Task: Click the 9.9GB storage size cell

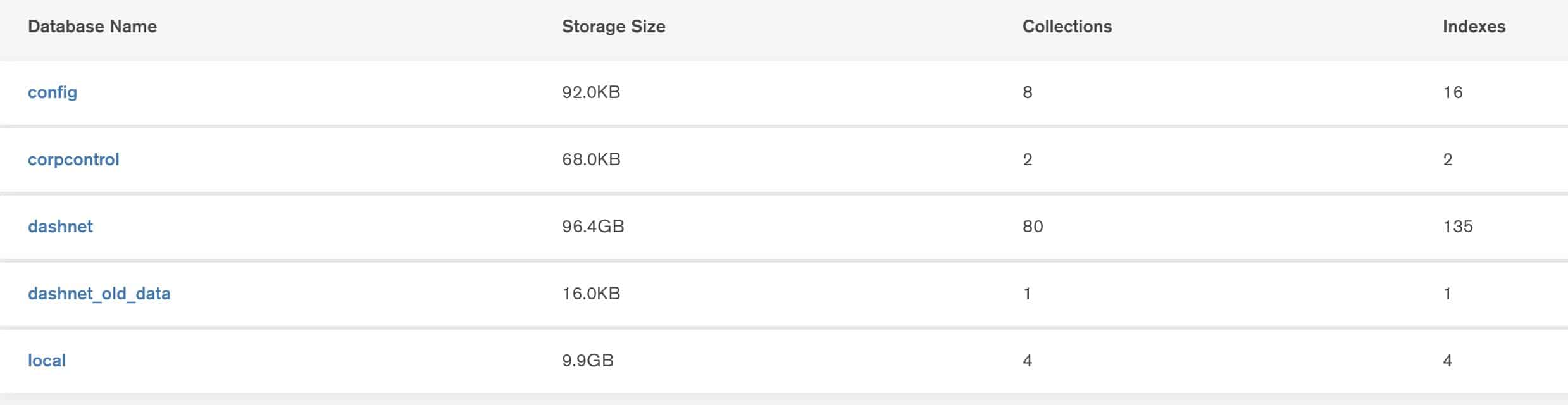Action: [x=588, y=361]
